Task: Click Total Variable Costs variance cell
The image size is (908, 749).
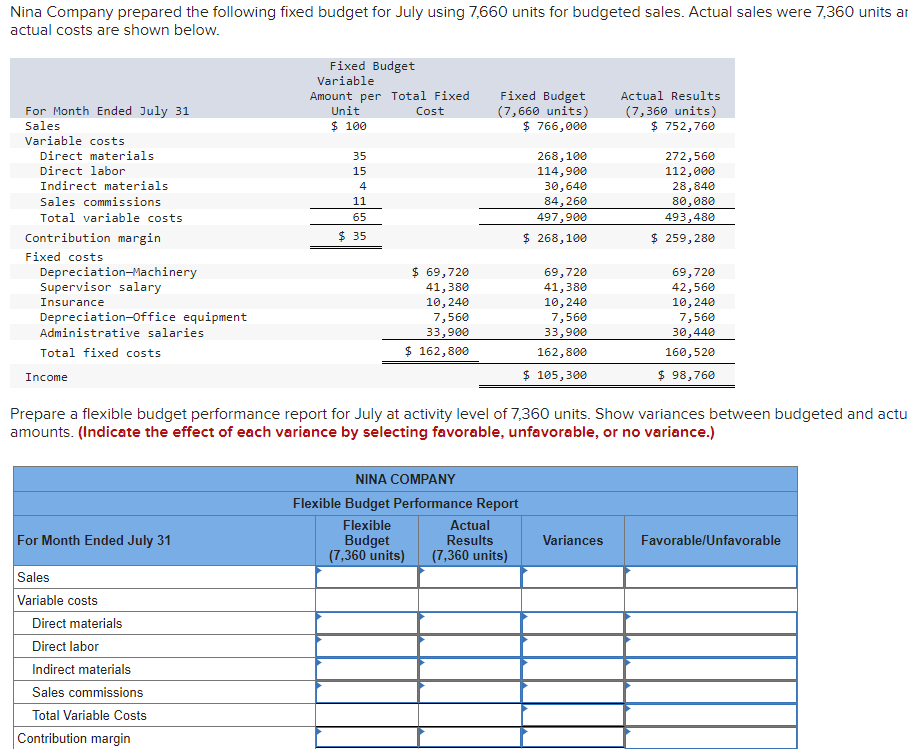Action: tap(573, 714)
